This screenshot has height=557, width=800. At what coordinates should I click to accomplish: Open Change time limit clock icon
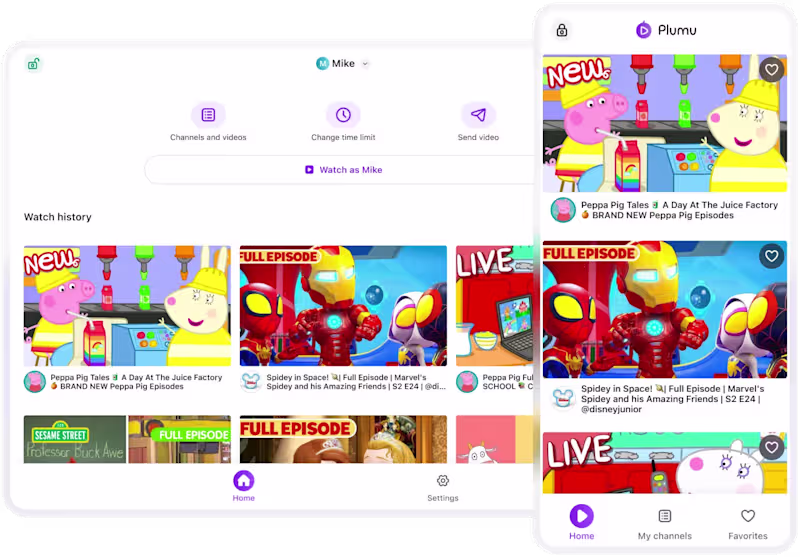point(343,115)
